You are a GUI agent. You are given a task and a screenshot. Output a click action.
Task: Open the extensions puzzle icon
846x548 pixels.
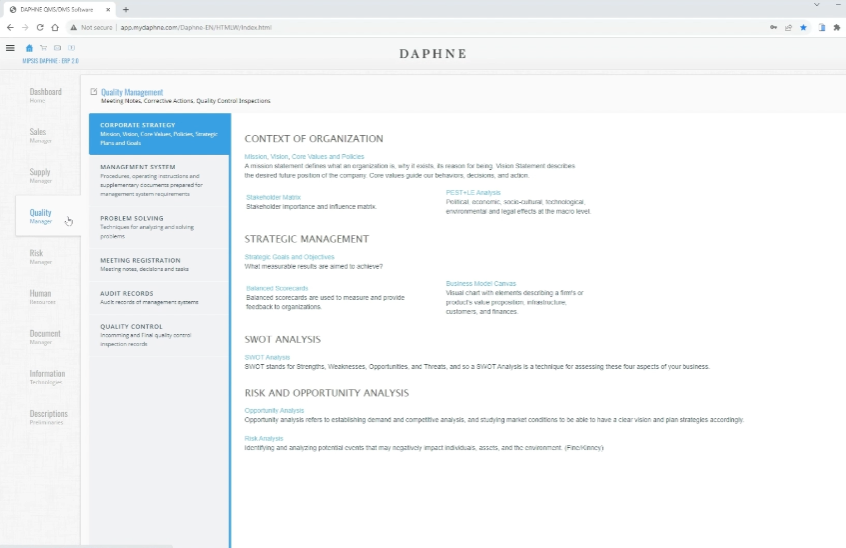(x=837, y=28)
